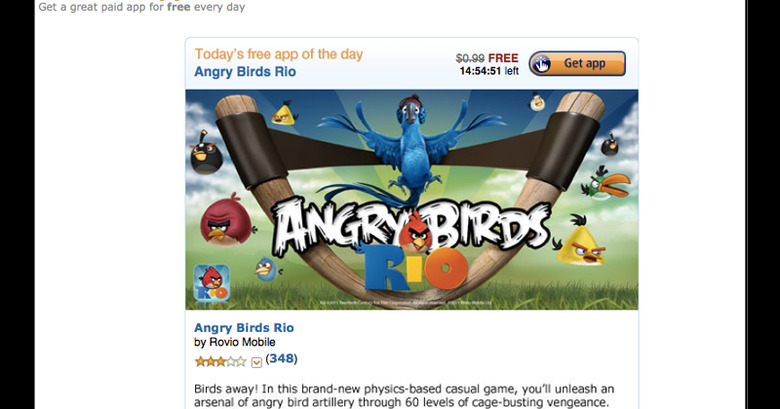The height and width of the screenshot is (409, 780).
Task: Click the white bird at top right
Action: pos(536,102)
